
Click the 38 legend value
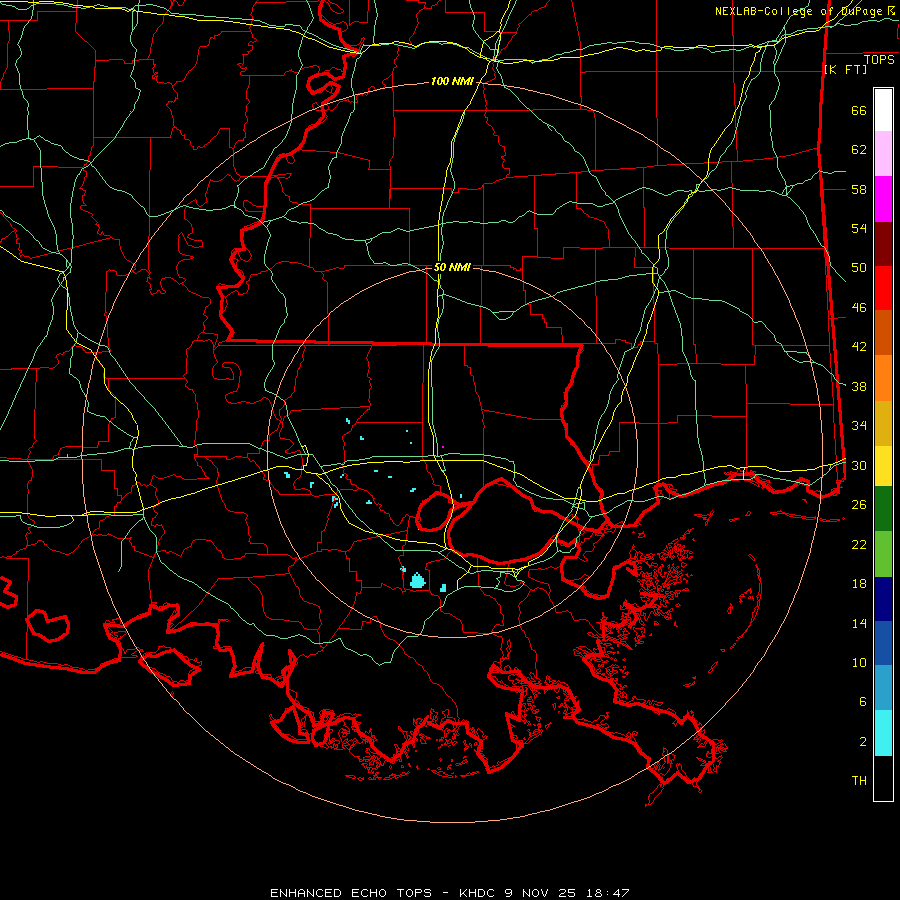859,386
